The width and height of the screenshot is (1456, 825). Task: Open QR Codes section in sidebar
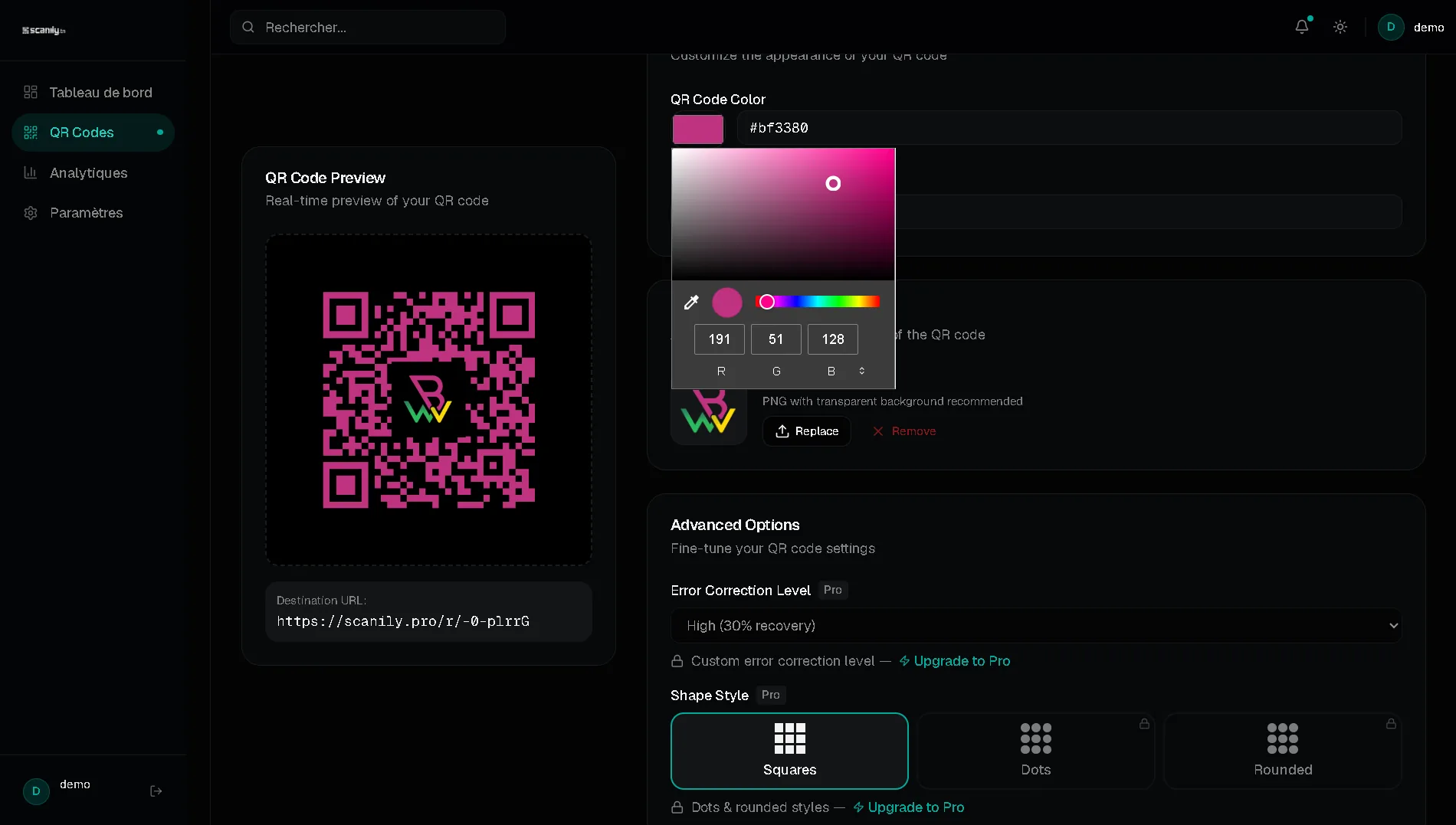(93, 133)
